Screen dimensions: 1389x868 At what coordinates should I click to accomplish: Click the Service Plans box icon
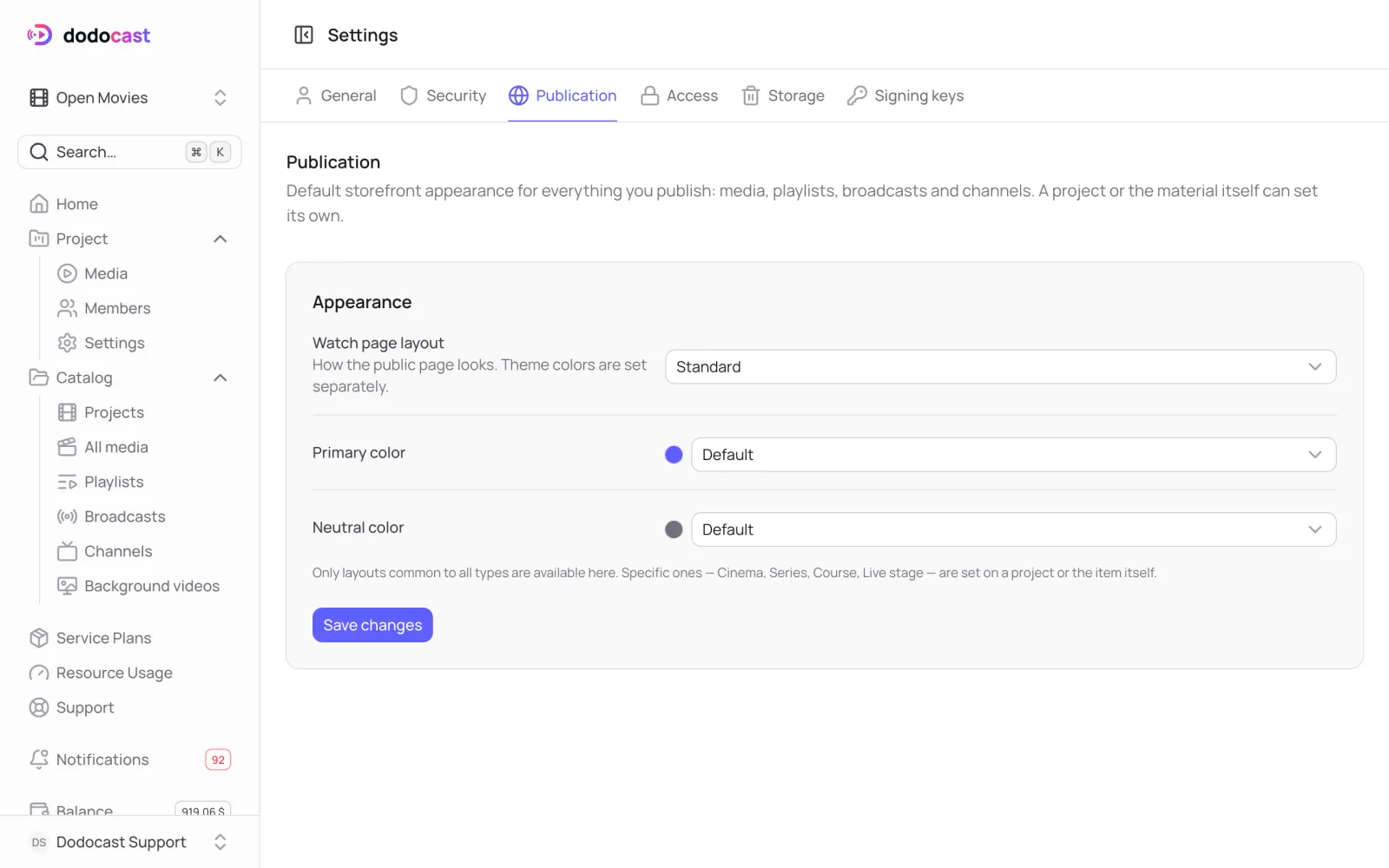tap(39, 638)
